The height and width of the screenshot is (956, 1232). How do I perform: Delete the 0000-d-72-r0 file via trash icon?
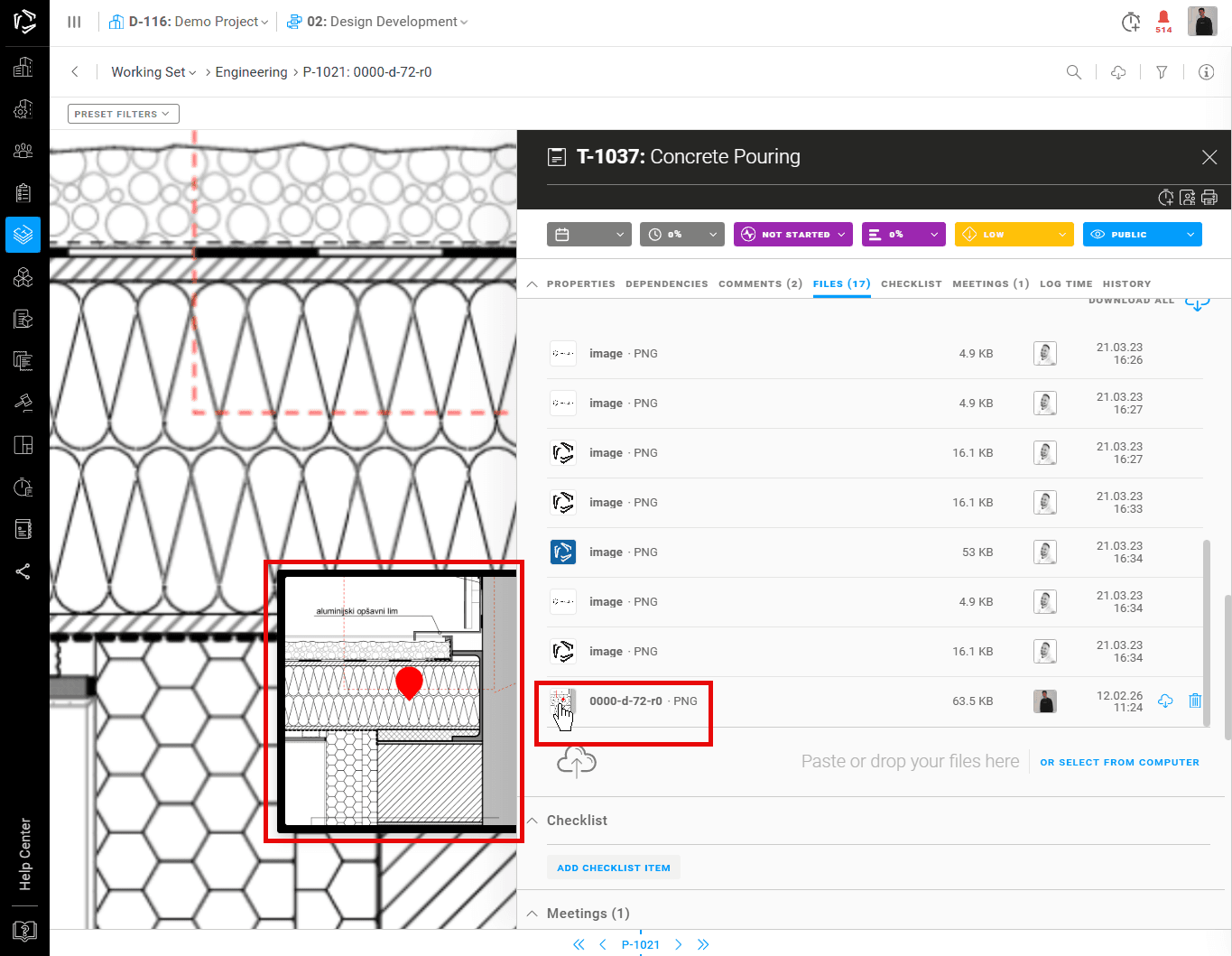1195,701
